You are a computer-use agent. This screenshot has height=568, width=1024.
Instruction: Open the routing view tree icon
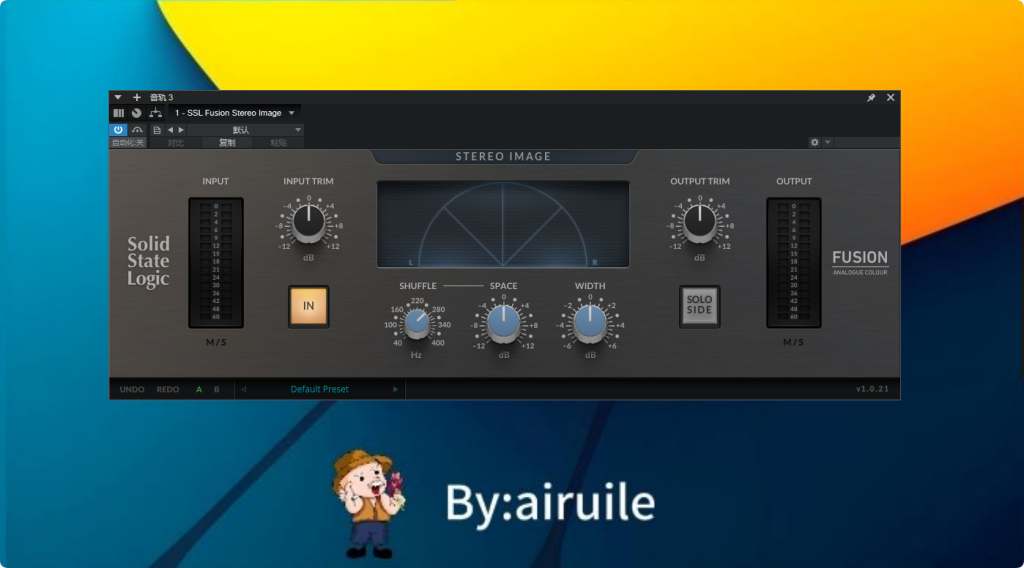tap(155, 113)
